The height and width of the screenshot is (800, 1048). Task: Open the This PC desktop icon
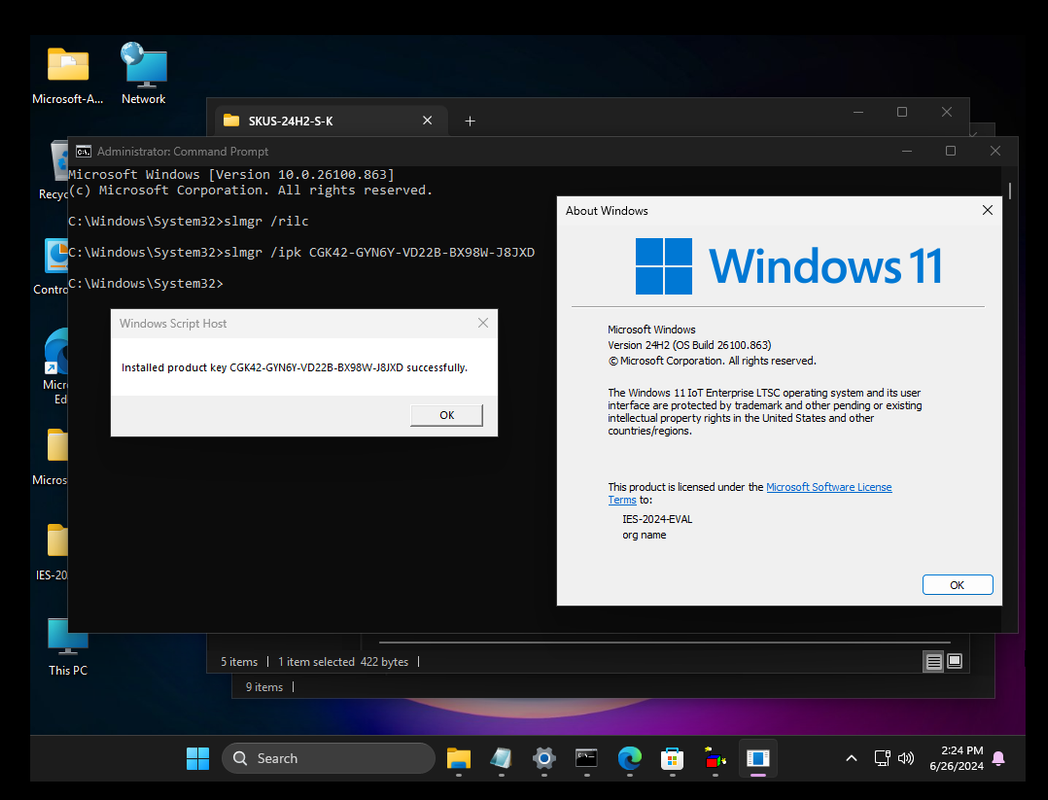click(68, 646)
